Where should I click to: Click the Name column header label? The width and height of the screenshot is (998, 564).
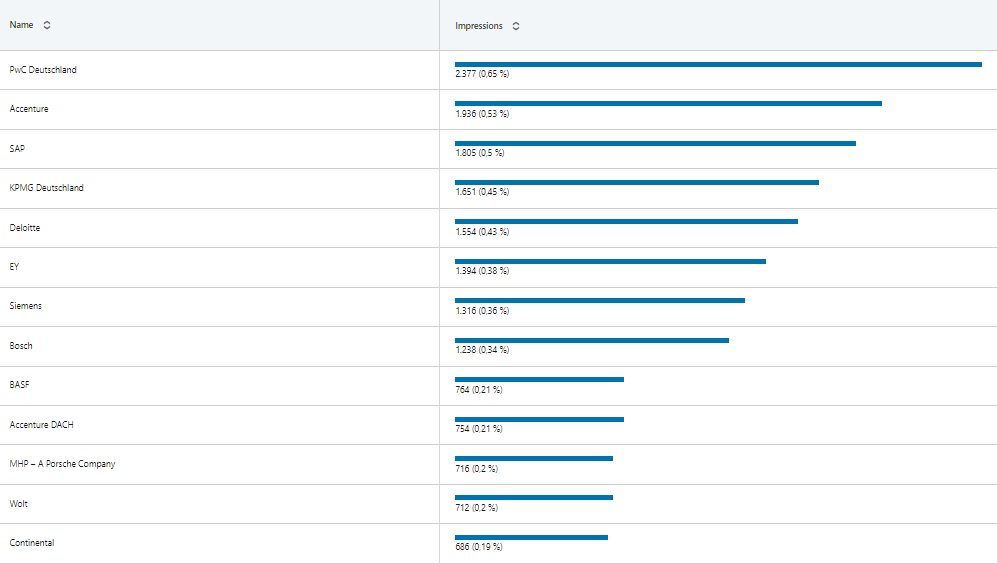(x=22, y=25)
